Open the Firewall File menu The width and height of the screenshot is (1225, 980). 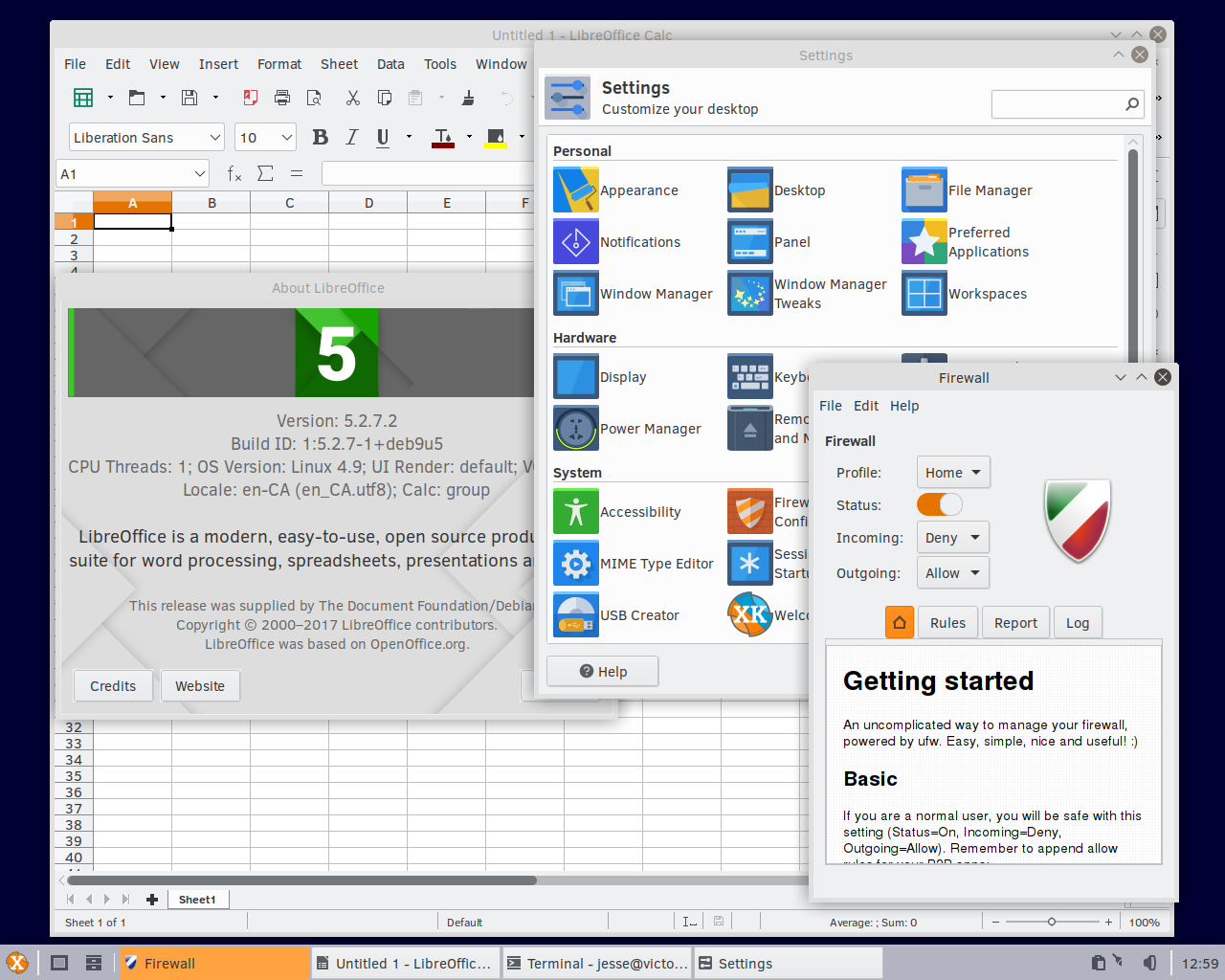[831, 406]
